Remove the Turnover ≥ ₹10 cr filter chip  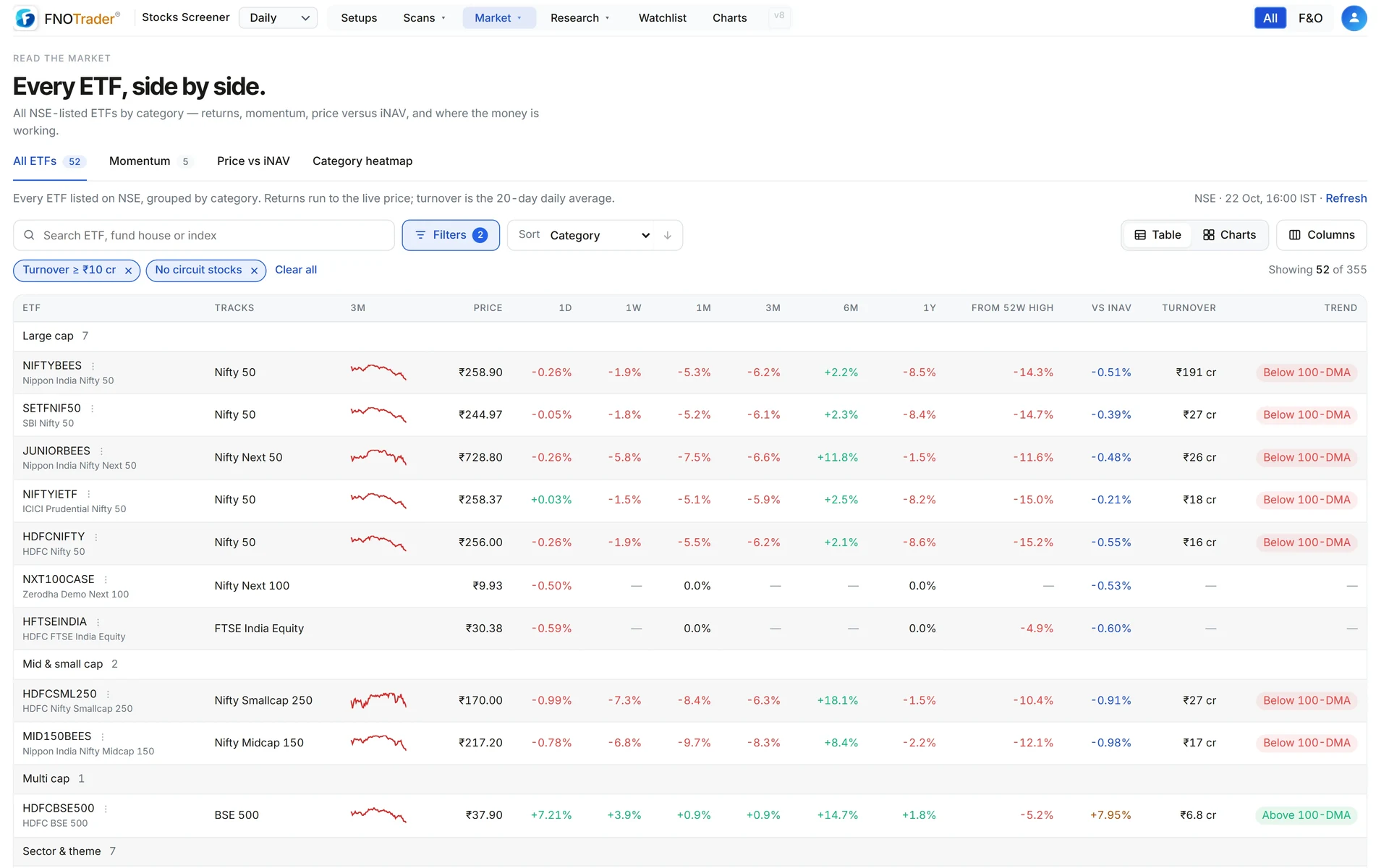tap(128, 271)
